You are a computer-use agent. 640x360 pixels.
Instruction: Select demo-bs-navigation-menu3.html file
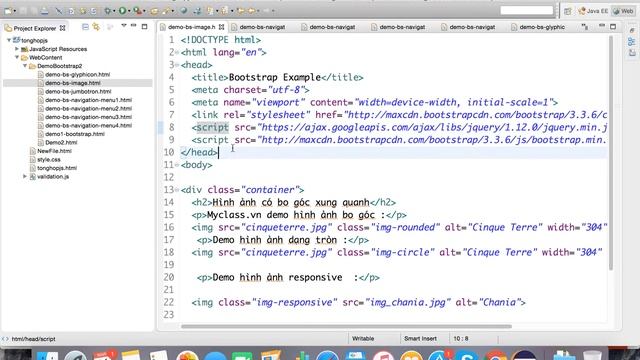click(x=88, y=117)
